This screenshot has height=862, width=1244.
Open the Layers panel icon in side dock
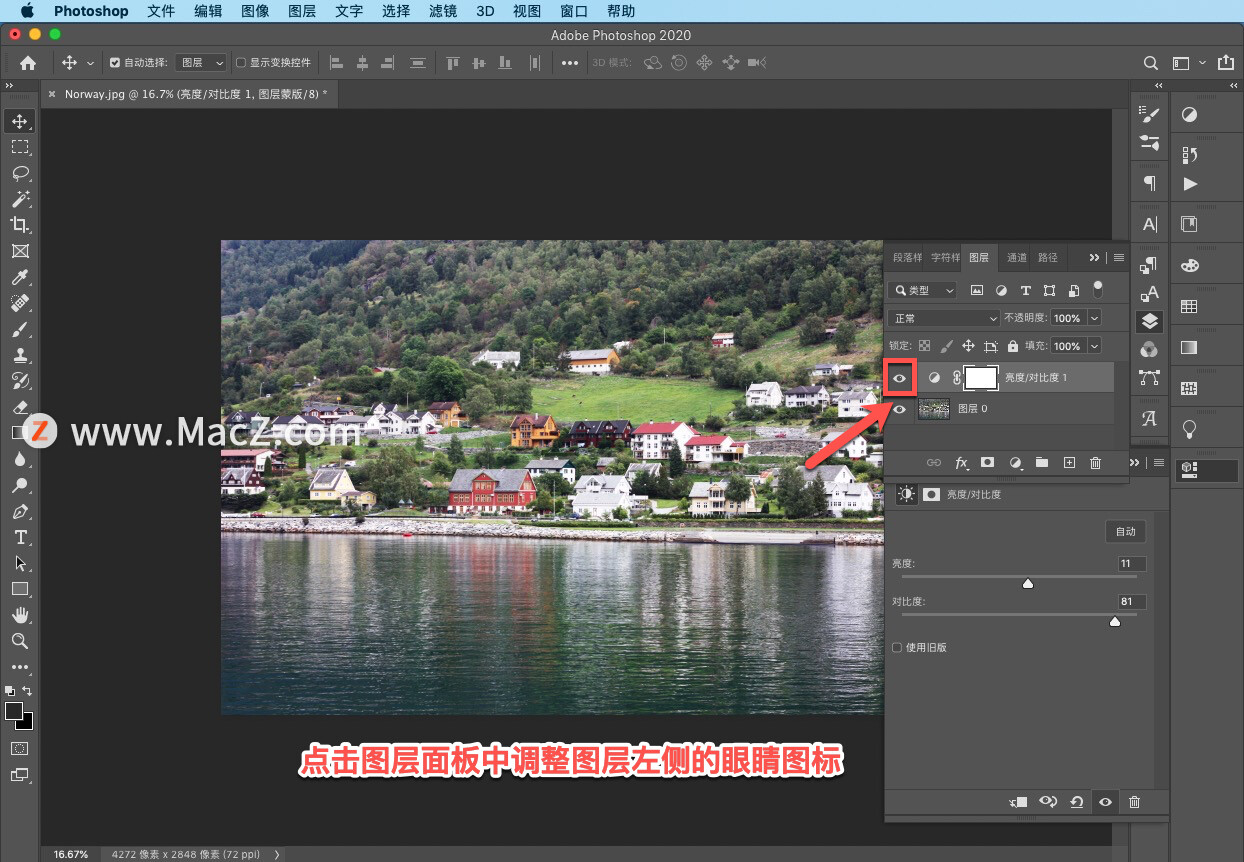pos(1150,321)
